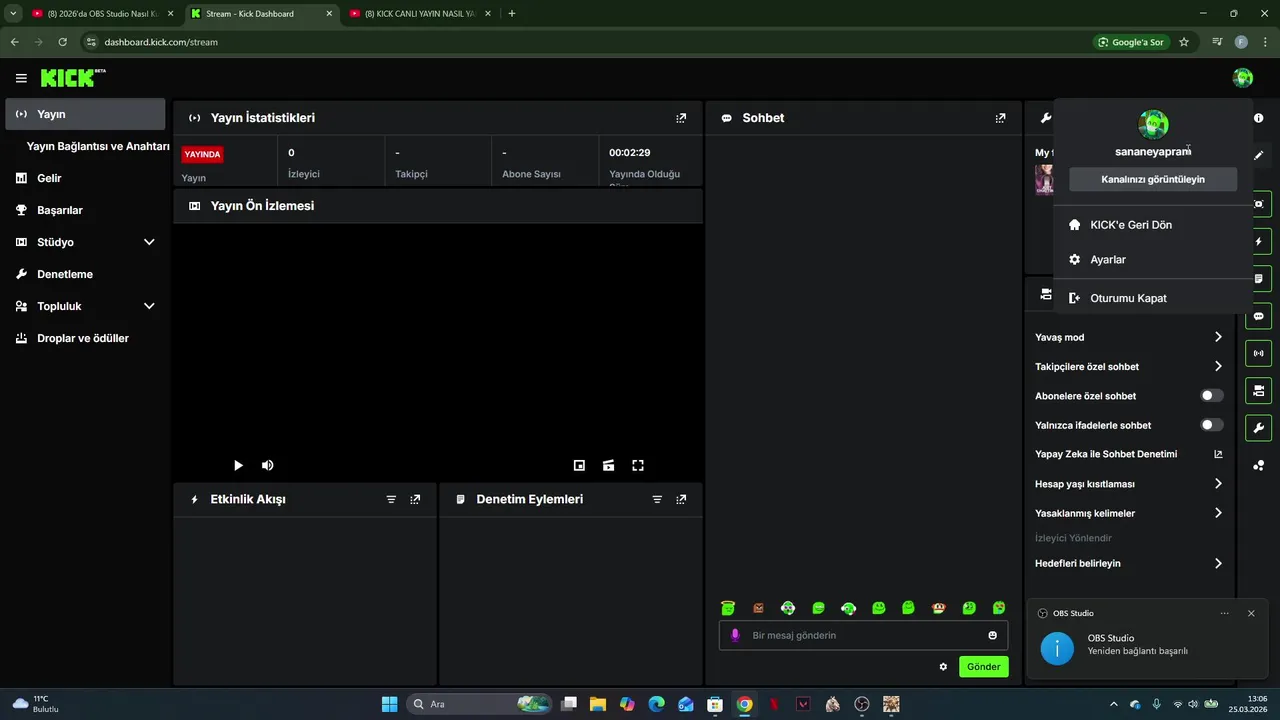Open Ayarlar from profile menu
The height and width of the screenshot is (720, 1280).
1153,259
